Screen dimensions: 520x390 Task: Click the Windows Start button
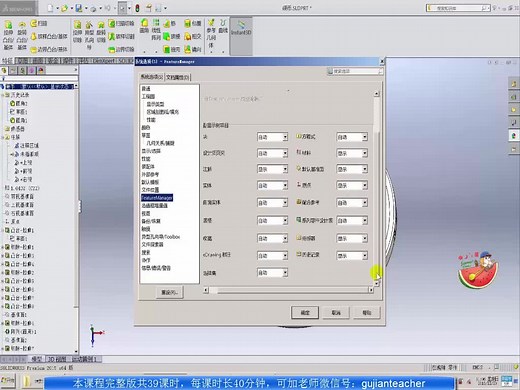pos(8,381)
